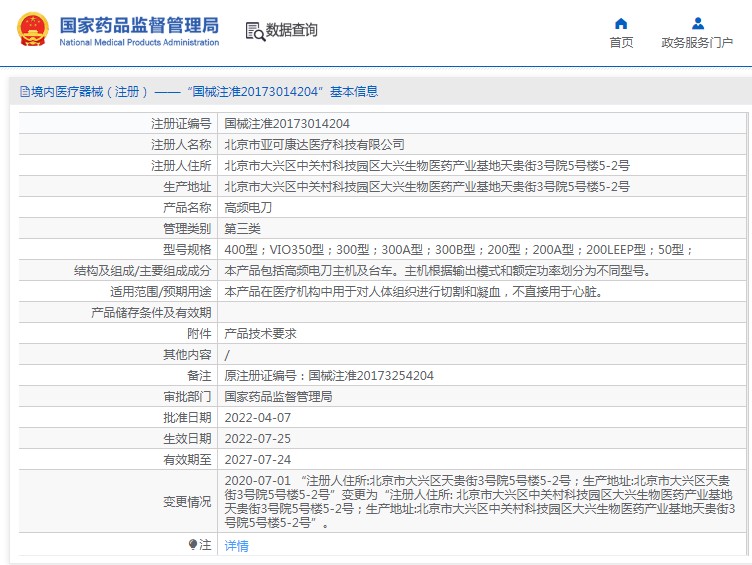Click the 境内医疗器械（注册）heading text
The image size is (752, 565).
(89, 92)
